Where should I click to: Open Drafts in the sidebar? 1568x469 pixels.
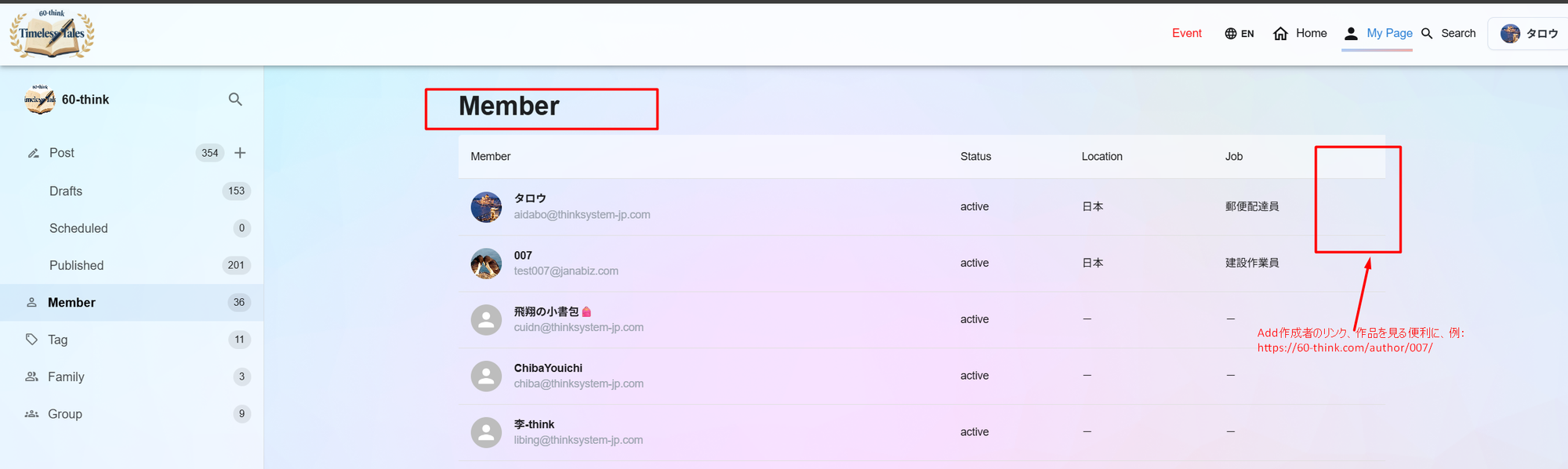tap(66, 191)
